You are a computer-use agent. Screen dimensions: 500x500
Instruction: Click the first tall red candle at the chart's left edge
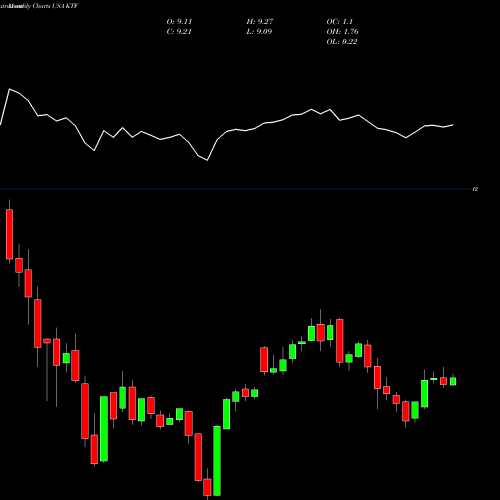(x=9, y=234)
